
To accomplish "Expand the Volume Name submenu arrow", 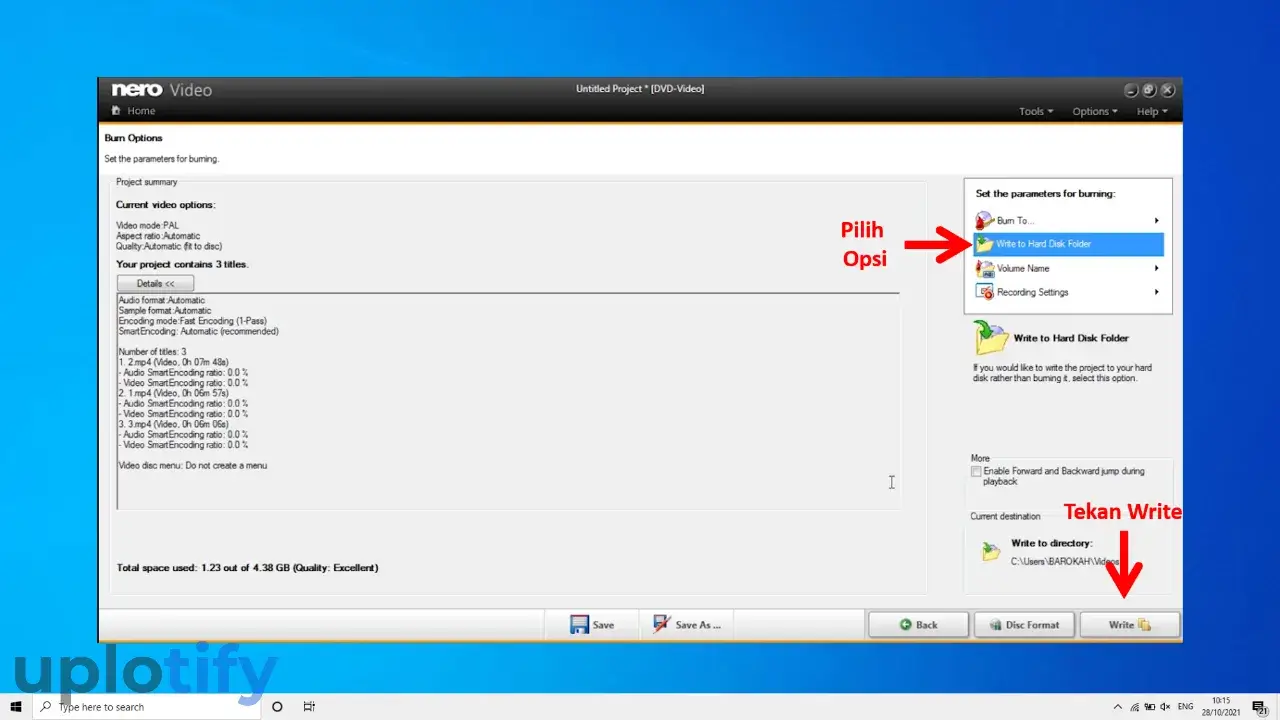I will (1157, 268).
